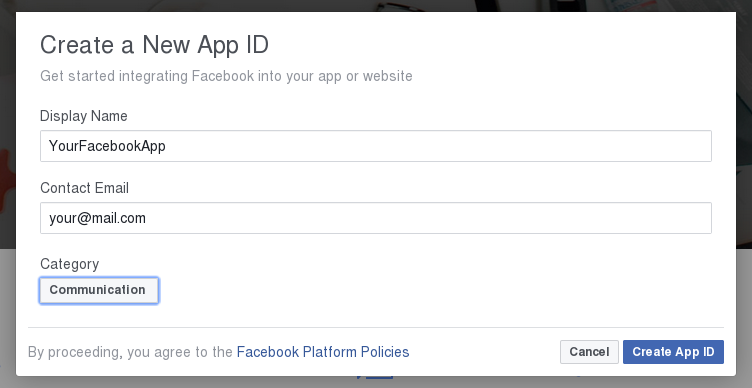Click the Create a New App ID heading
The image size is (752, 388).
(154, 45)
